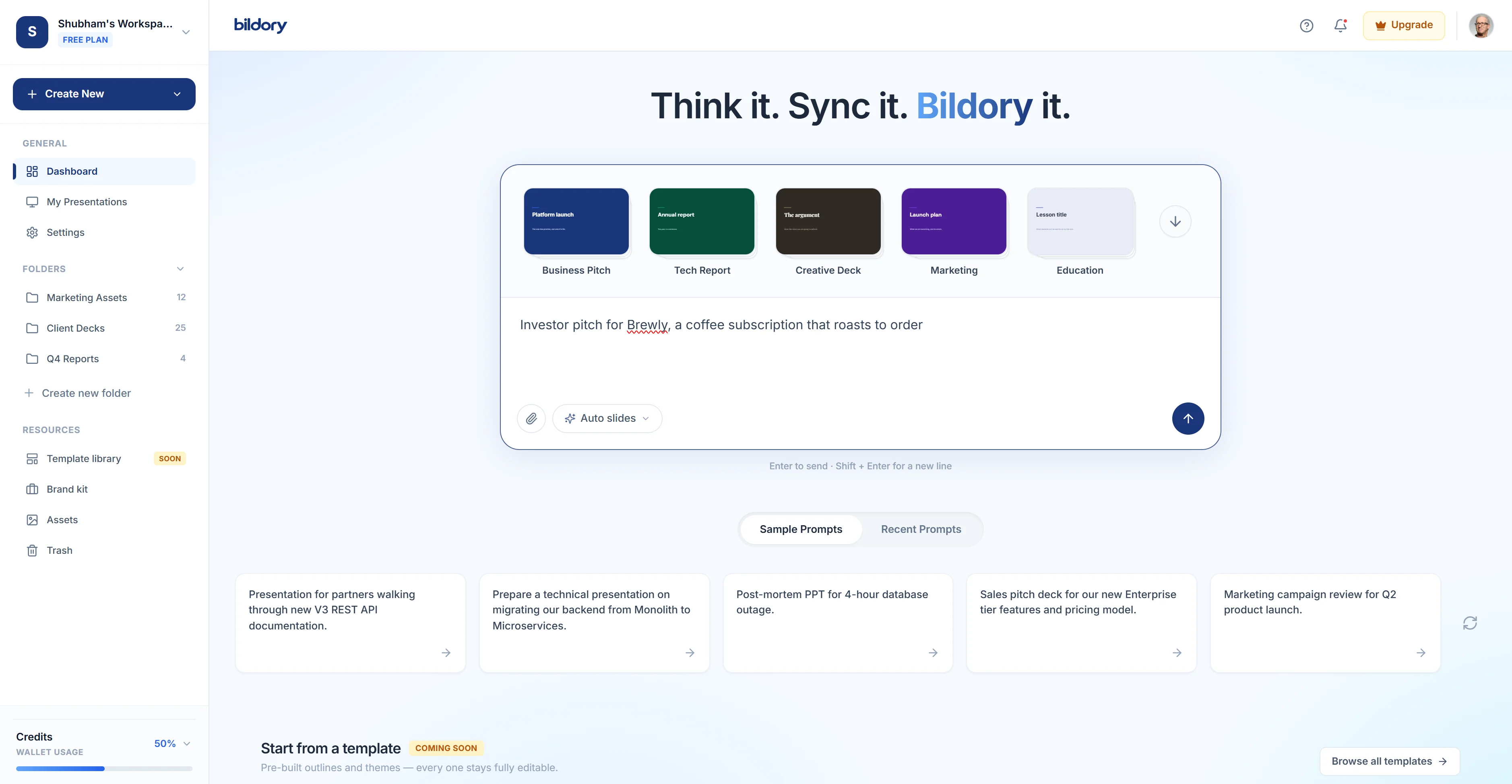The height and width of the screenshot is (784, 1512).
Task: Select Dashboard in the sidebar
Action: [x=104, y=171]
